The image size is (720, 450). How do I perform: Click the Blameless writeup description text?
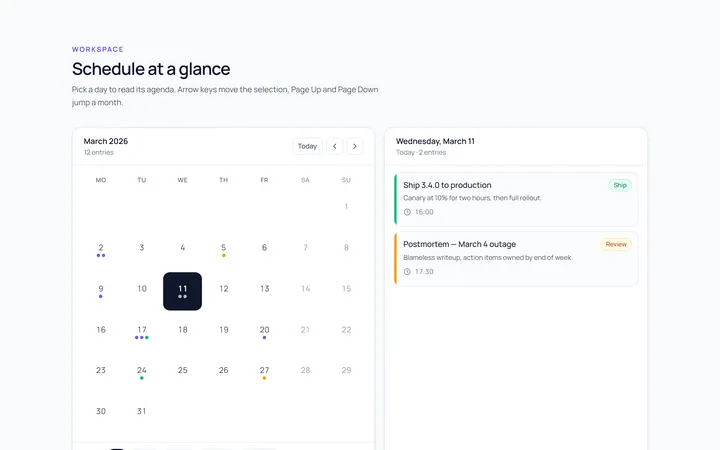(x=488, y=258)
